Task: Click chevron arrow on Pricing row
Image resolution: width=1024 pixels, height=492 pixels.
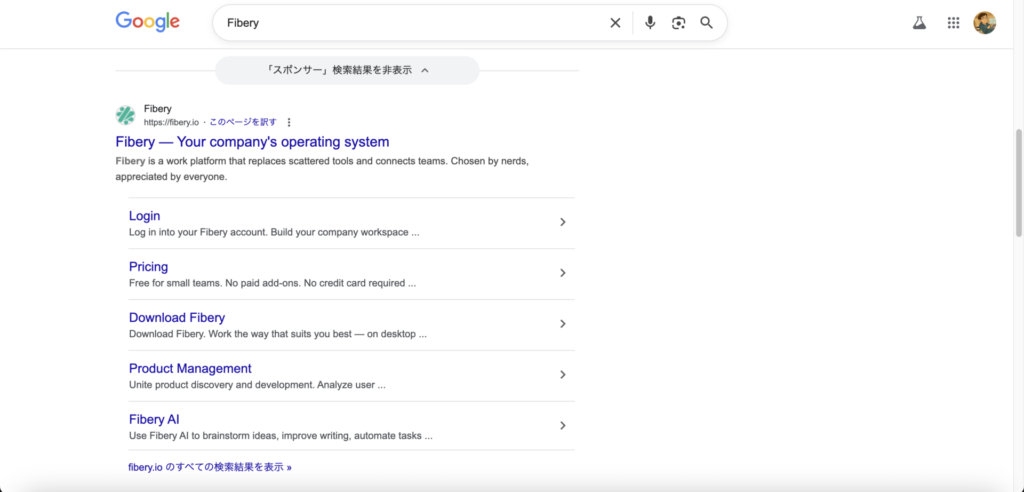Action: (x=563, y=273)
